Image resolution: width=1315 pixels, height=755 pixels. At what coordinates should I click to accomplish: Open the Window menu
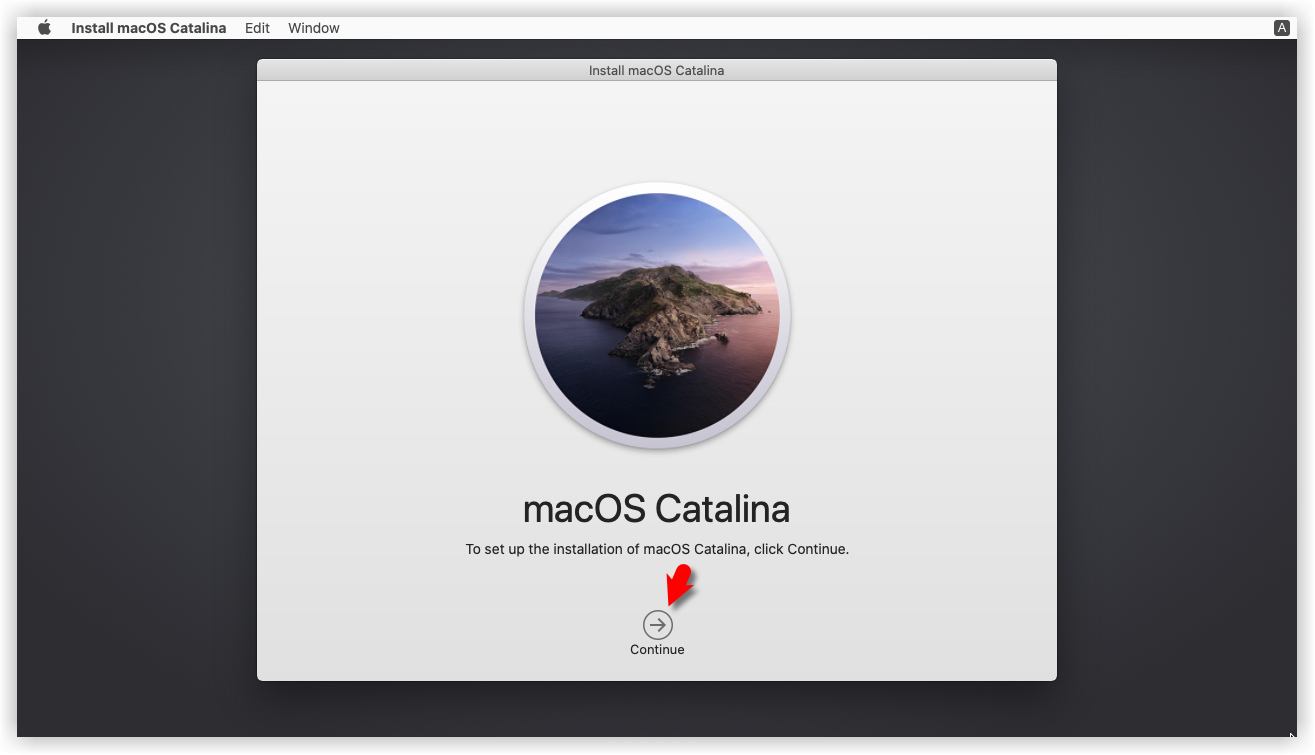pos(314,28)
